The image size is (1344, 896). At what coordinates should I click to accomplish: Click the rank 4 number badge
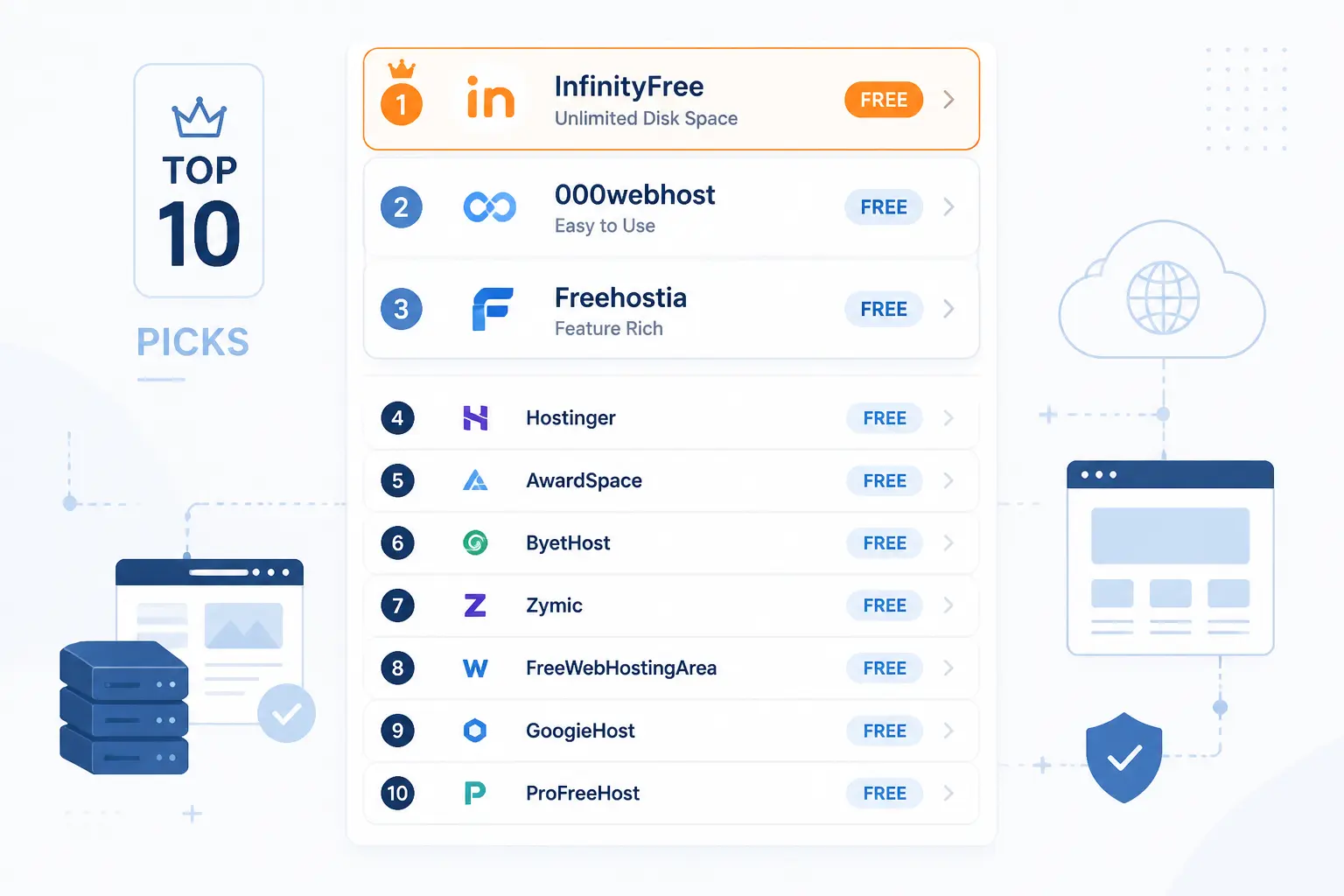tap(397, 418)
